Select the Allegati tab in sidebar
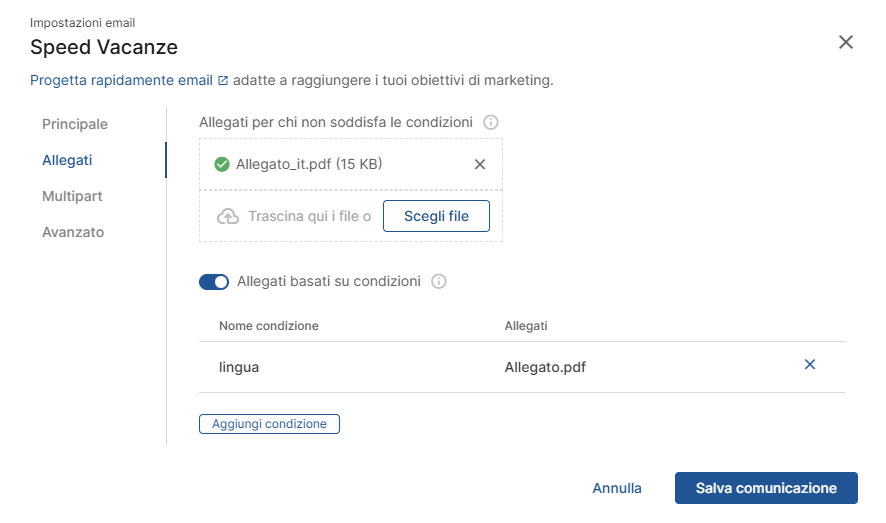This screenshot has width=886, height=523. (x=67, y=160)
